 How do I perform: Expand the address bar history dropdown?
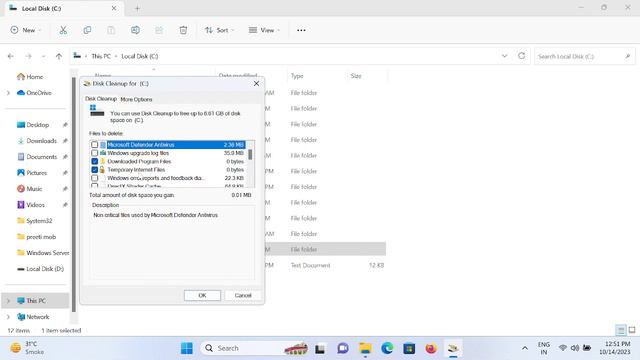pos(504,56)
